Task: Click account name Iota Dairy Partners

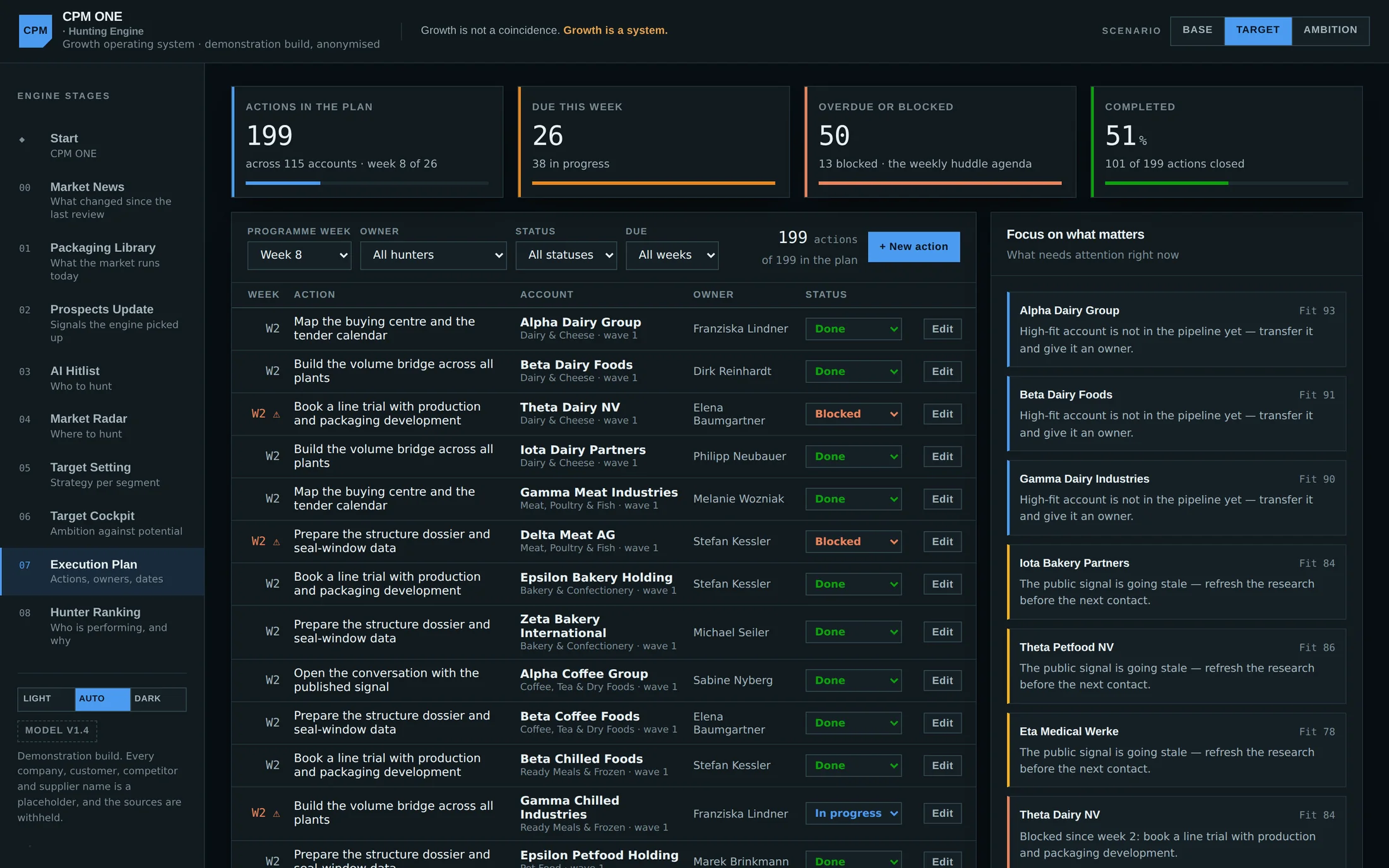Action: click(583, 449)
